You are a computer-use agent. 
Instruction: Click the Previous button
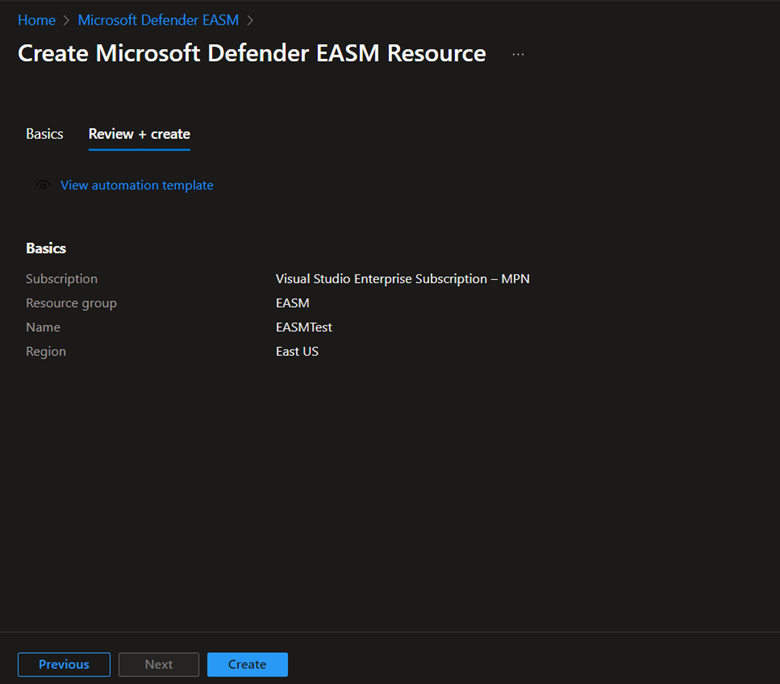(x=64, y=665)
